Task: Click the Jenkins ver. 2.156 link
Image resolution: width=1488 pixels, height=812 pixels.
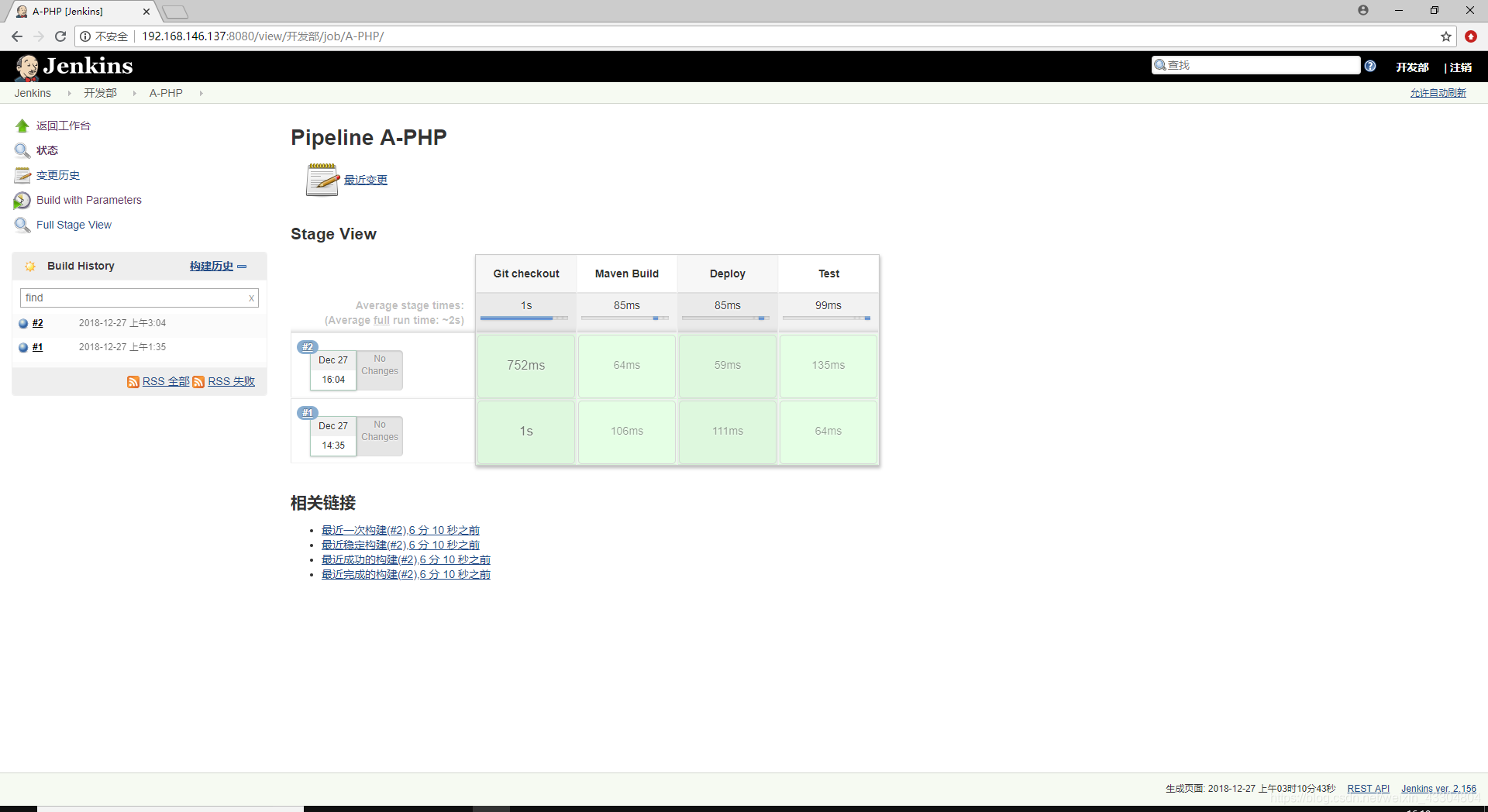Action: coord(1439,789)
